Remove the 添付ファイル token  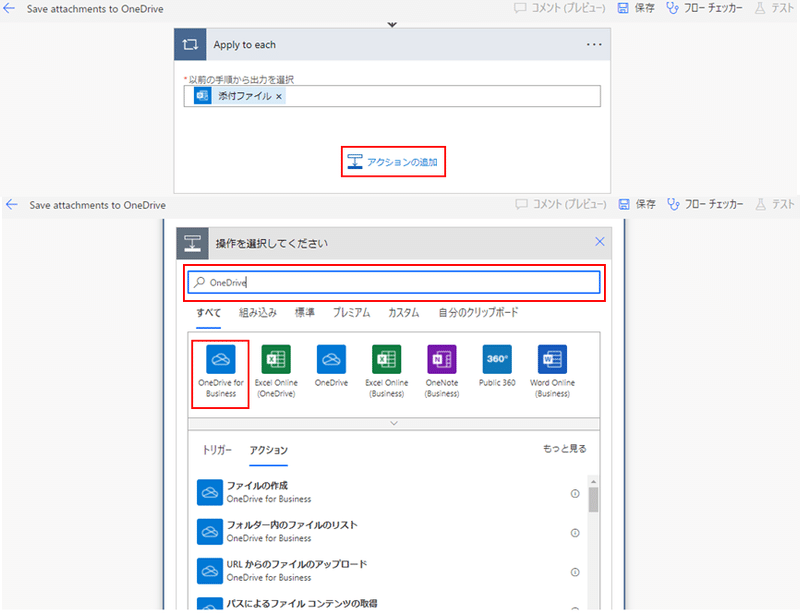[x=279, y=96]
